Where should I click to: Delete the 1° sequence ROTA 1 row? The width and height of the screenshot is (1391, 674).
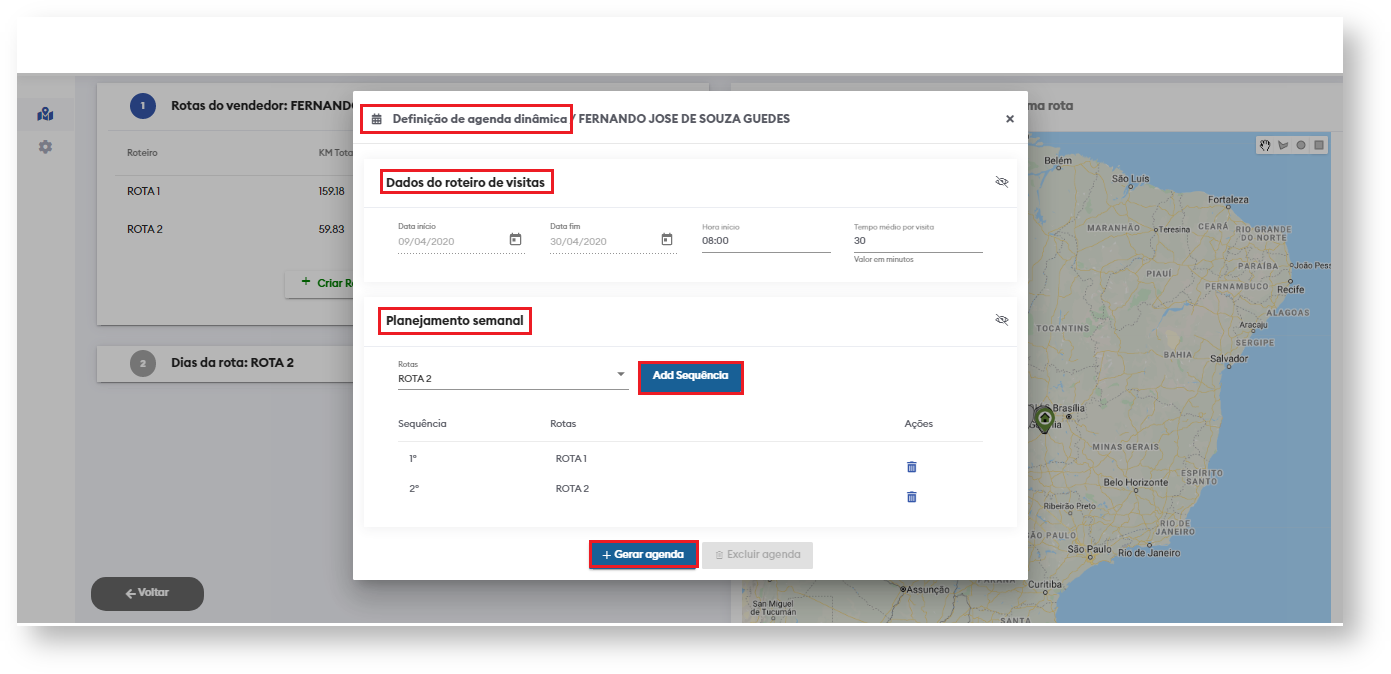pos(911,467)
